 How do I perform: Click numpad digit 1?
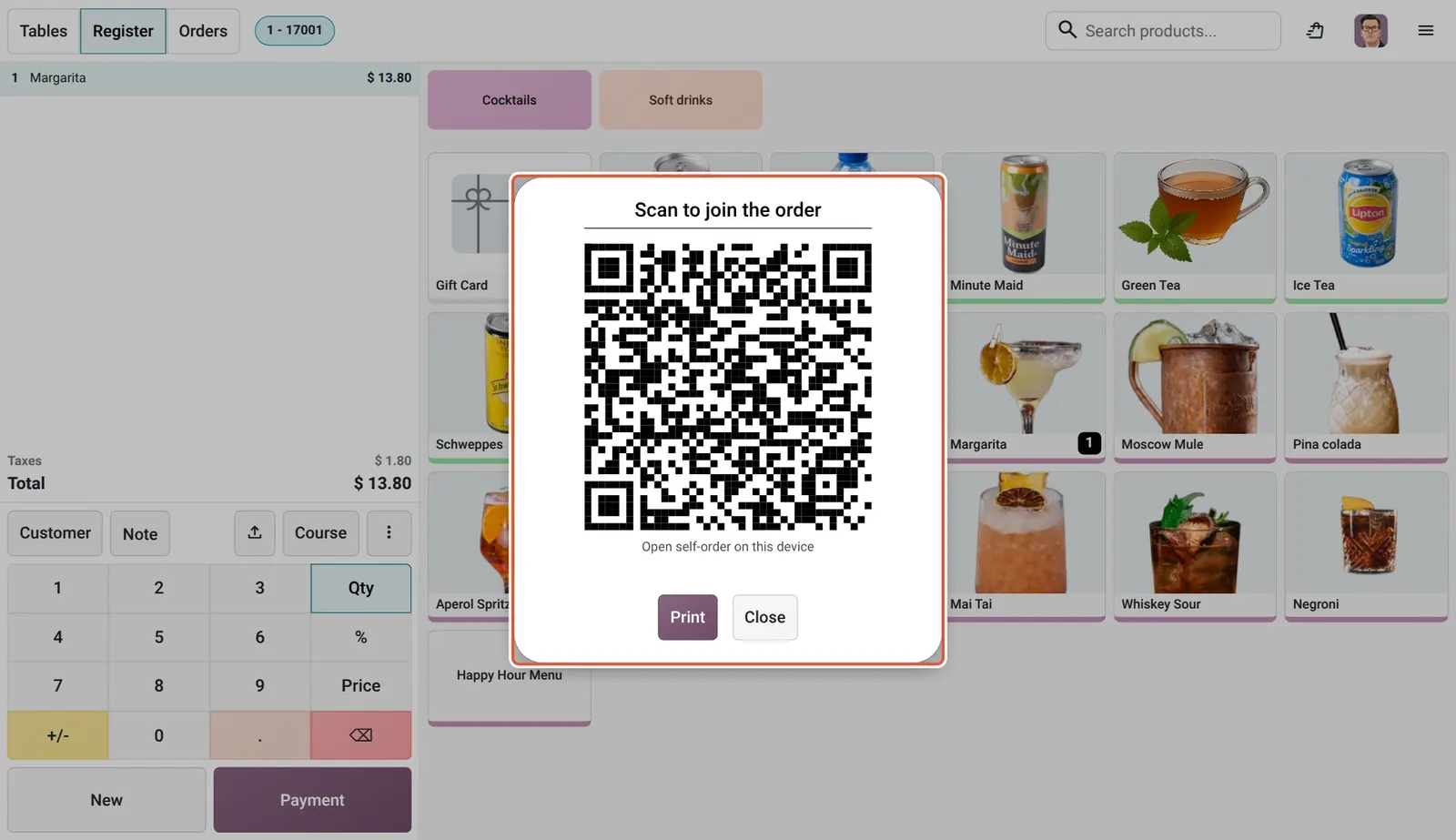pos(58,588)
